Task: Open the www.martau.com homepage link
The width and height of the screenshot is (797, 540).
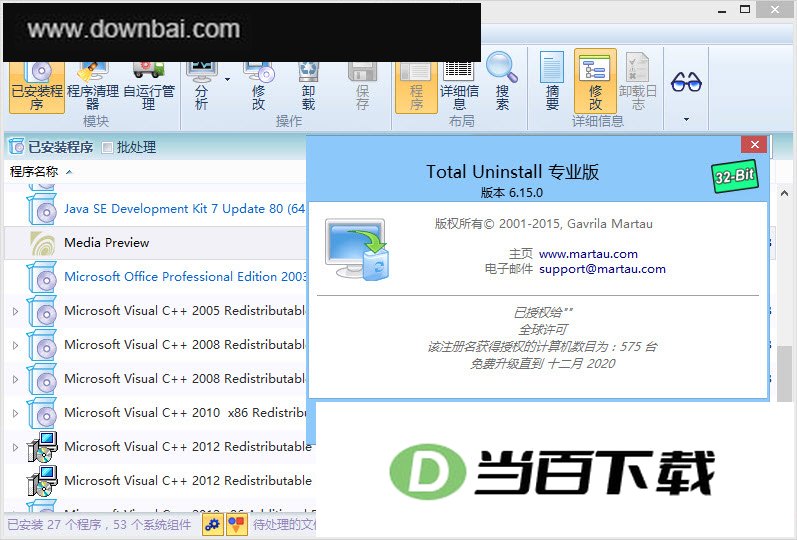Action: (588, 254)
